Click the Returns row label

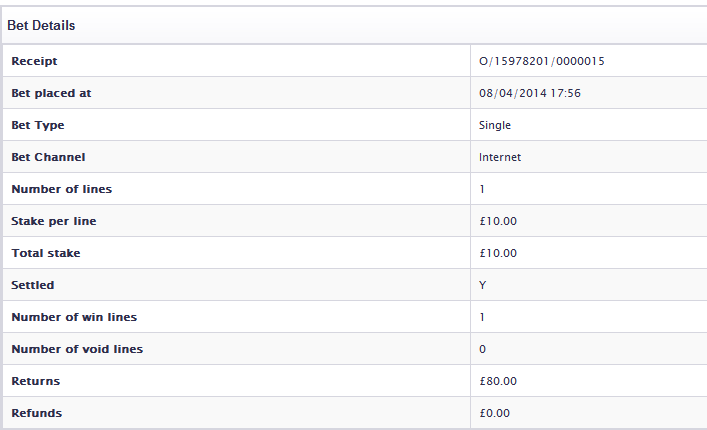pyautogui.click(x=35, y=381)
